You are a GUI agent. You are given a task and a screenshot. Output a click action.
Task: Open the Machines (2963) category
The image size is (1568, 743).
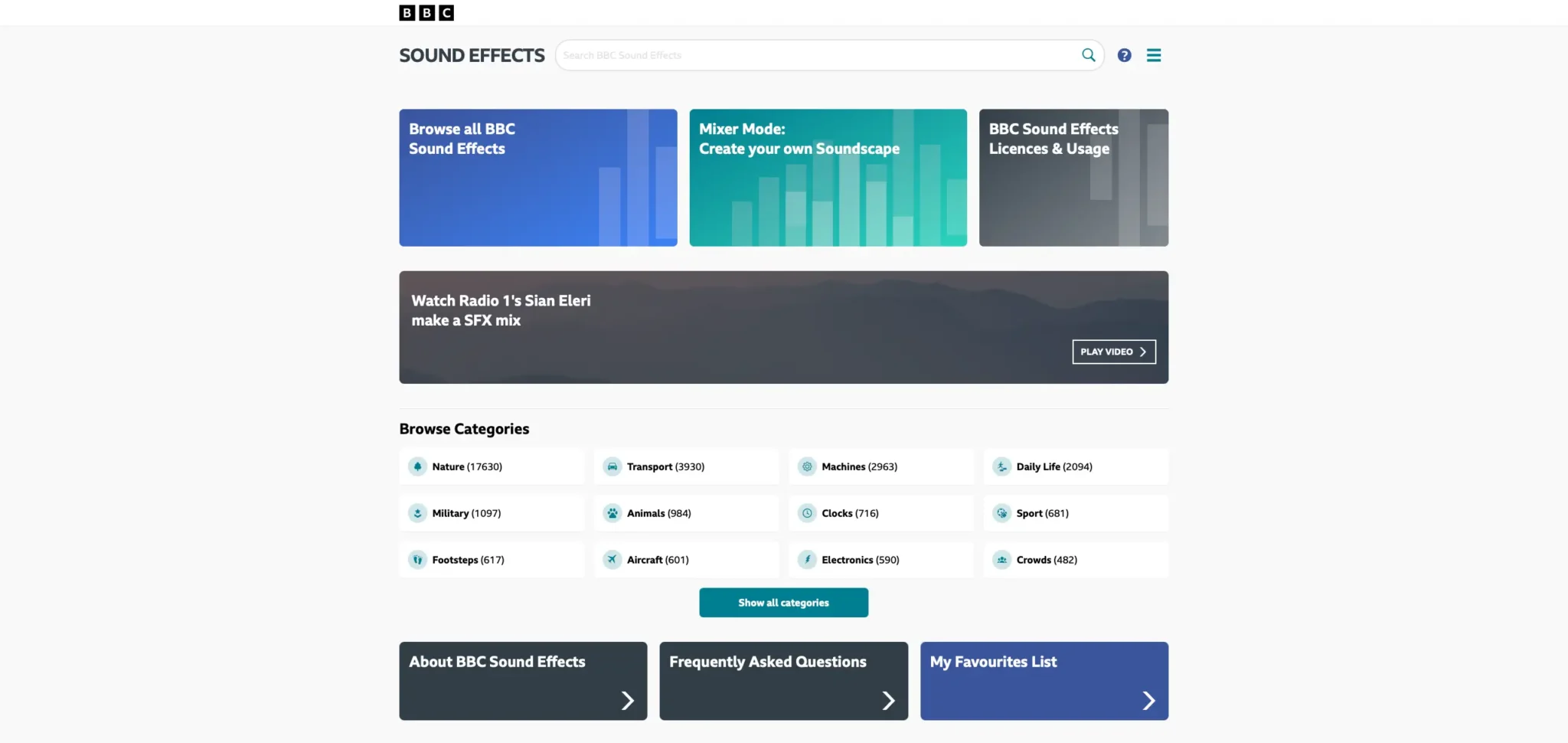[x=881, y=466]
